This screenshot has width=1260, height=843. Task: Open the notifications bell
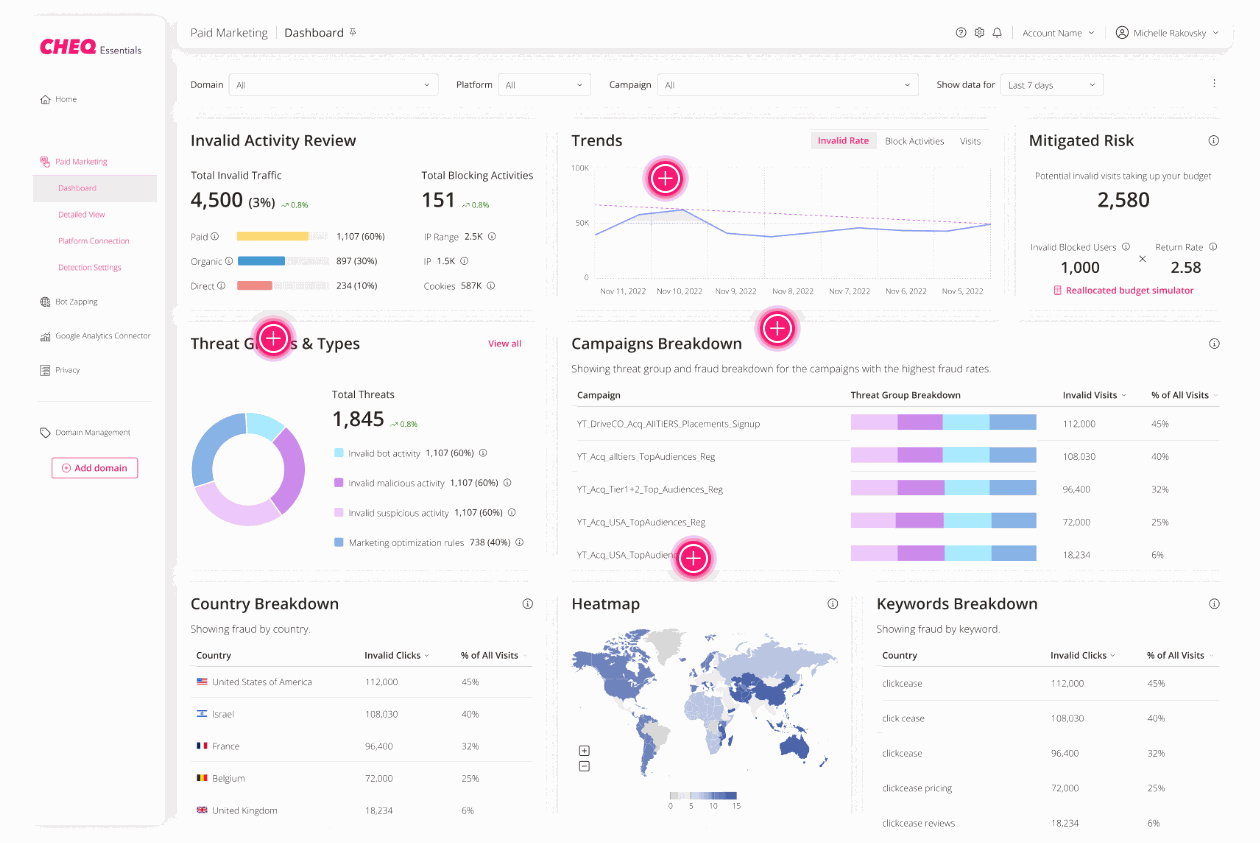(x=997, y=33)
